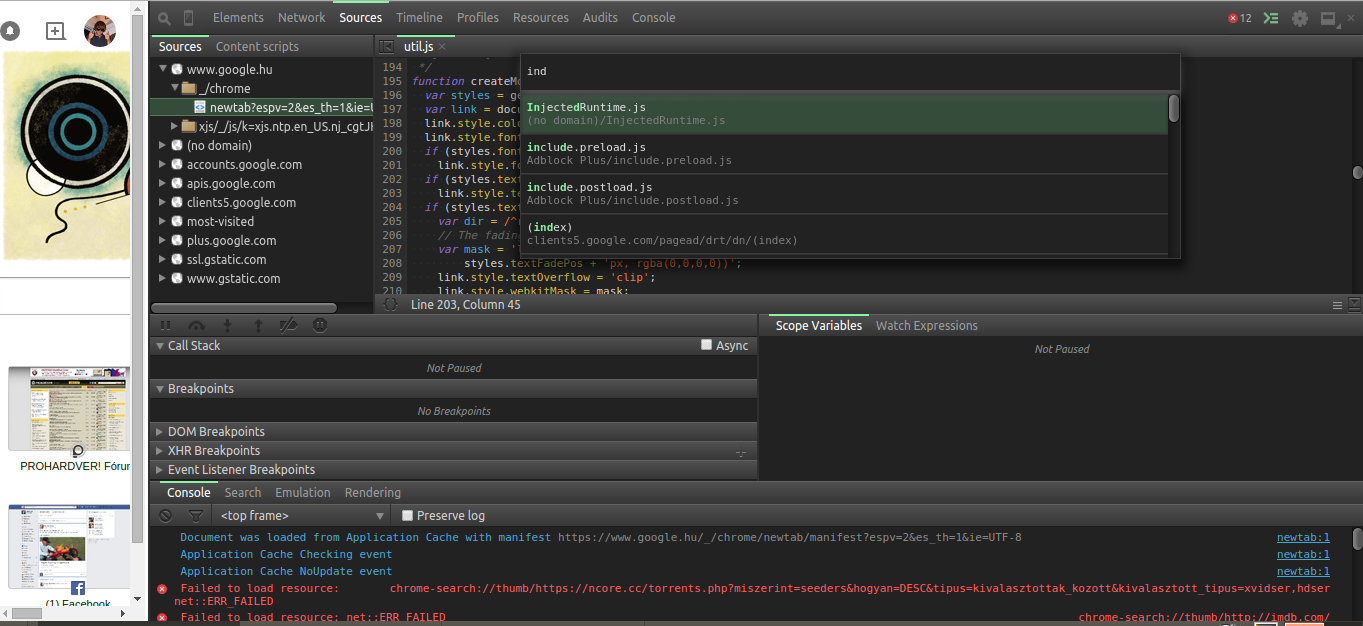
Task: Click the newtab:1 source link
Action: pyautogui.click(x=1302, y=538)
